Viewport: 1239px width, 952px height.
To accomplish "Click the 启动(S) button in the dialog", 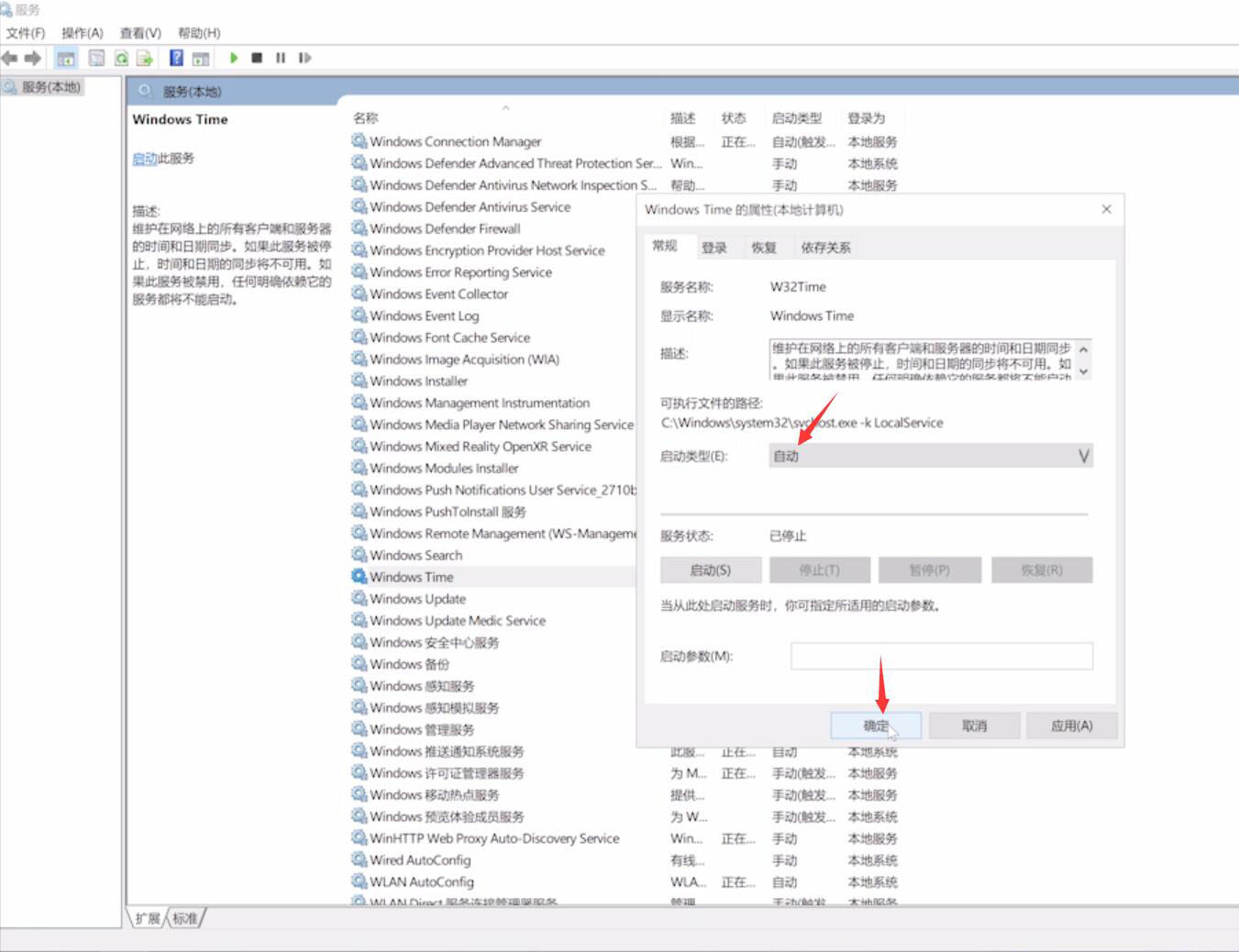I will [x=711, y=570].
